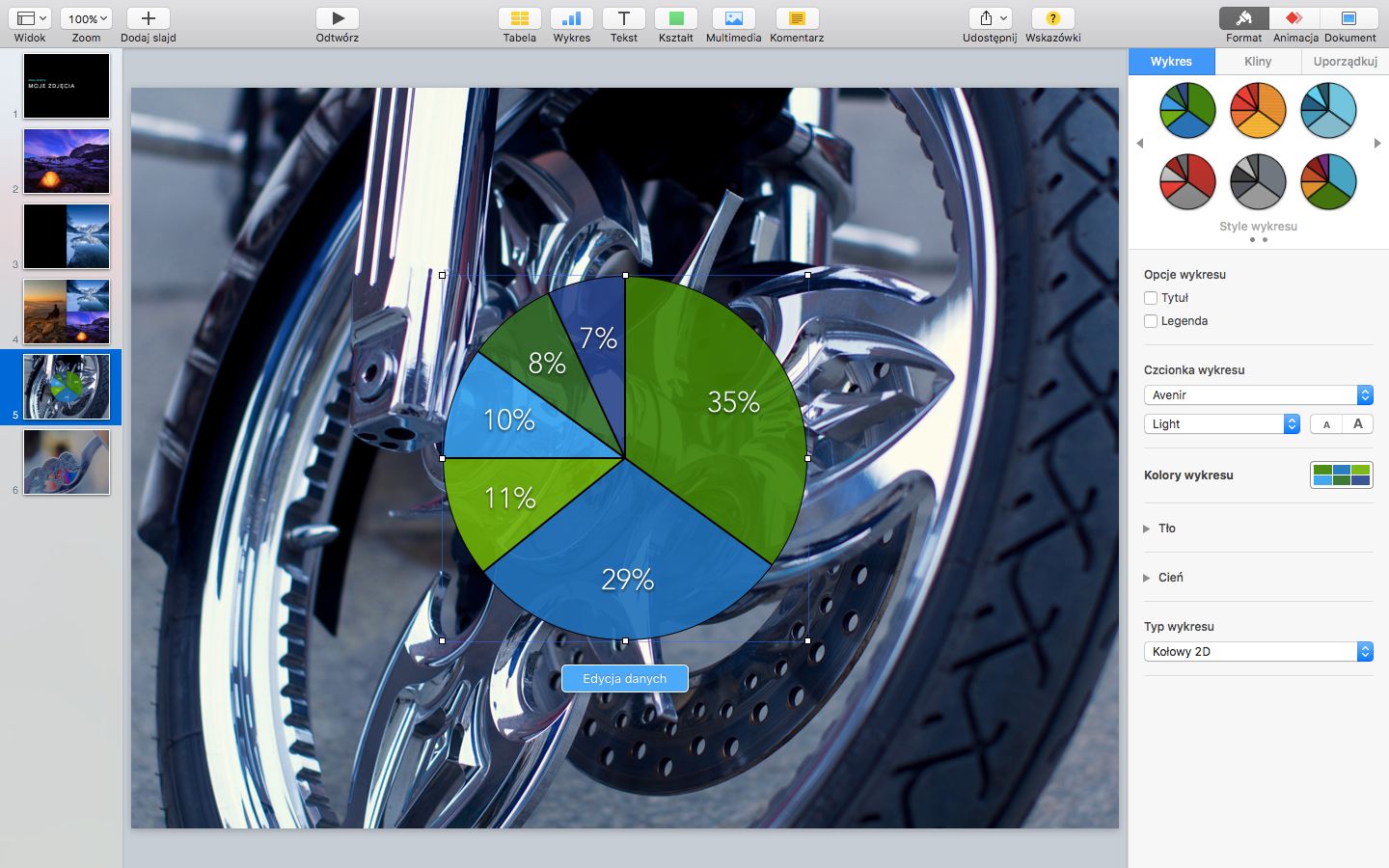Select slide 4 thumbnail
This screenshot has height=868, width=1389.
click(67, 312)
